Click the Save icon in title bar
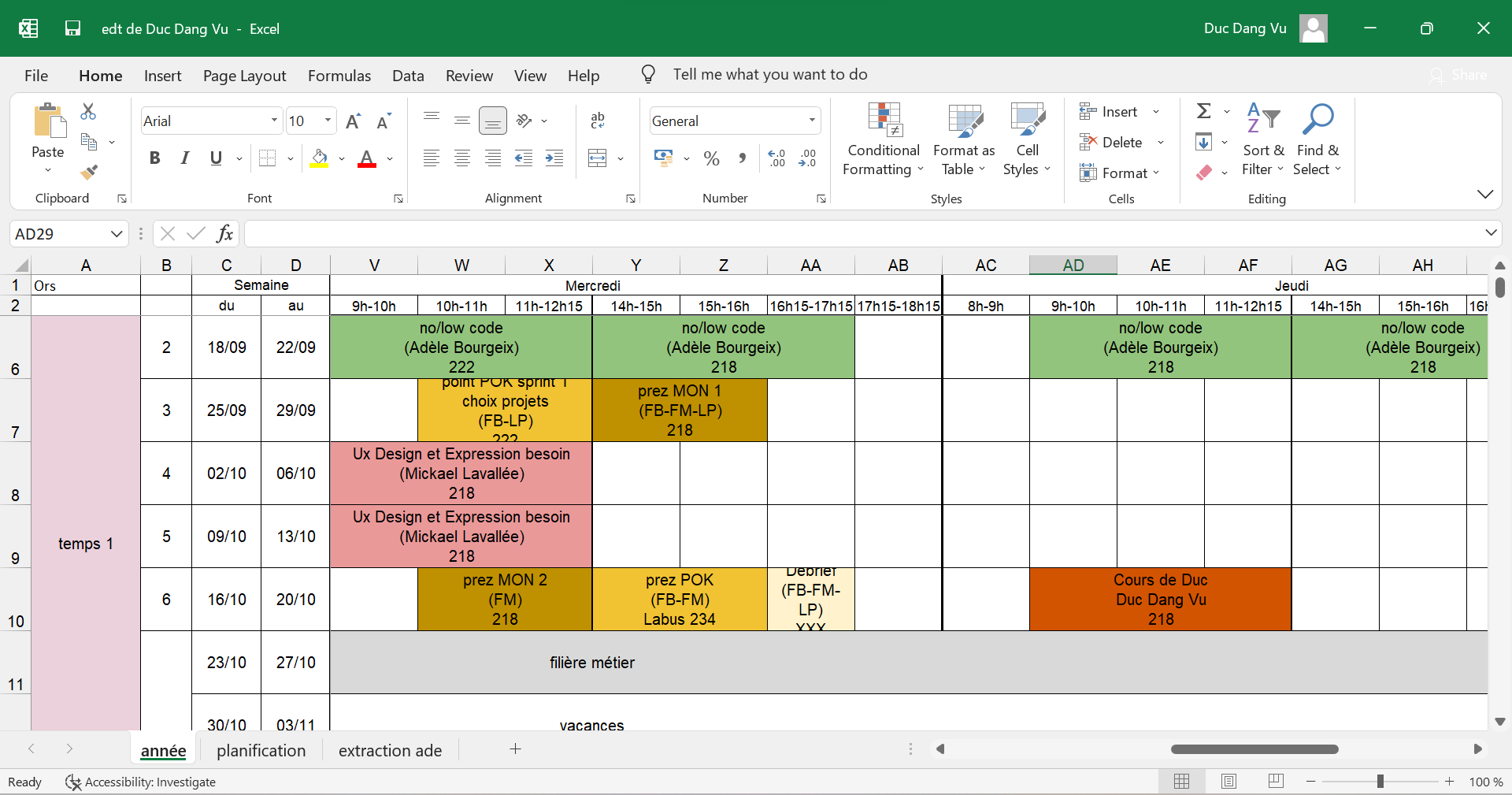Screen dimensions: 1512x795 (x=72, y=29)
